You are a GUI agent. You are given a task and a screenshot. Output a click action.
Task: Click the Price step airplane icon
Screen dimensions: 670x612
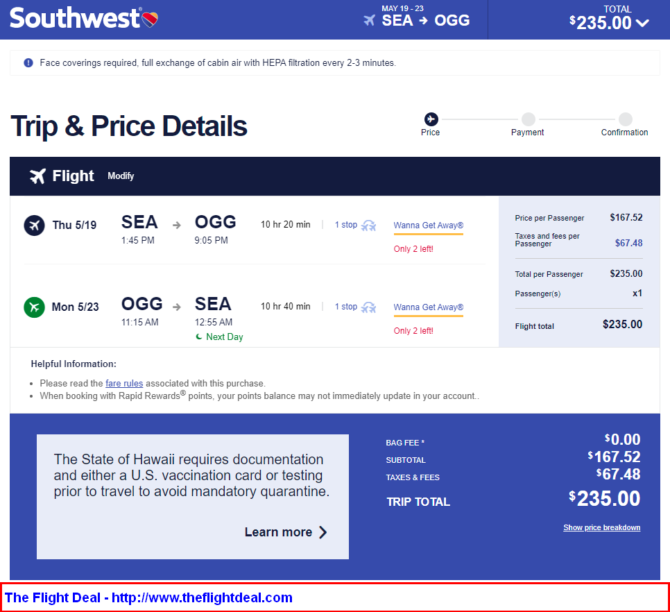(431, 119)
